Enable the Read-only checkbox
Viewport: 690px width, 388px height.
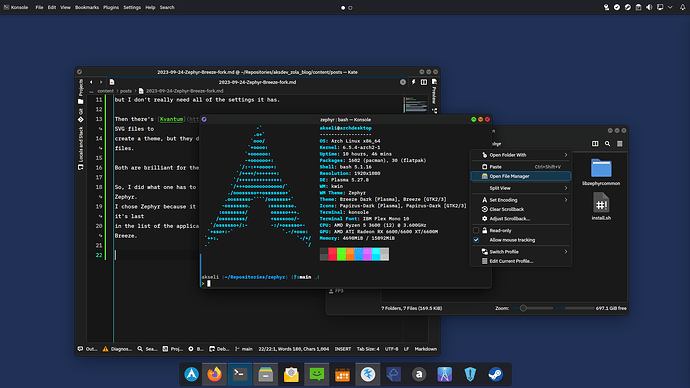point(476,230)
